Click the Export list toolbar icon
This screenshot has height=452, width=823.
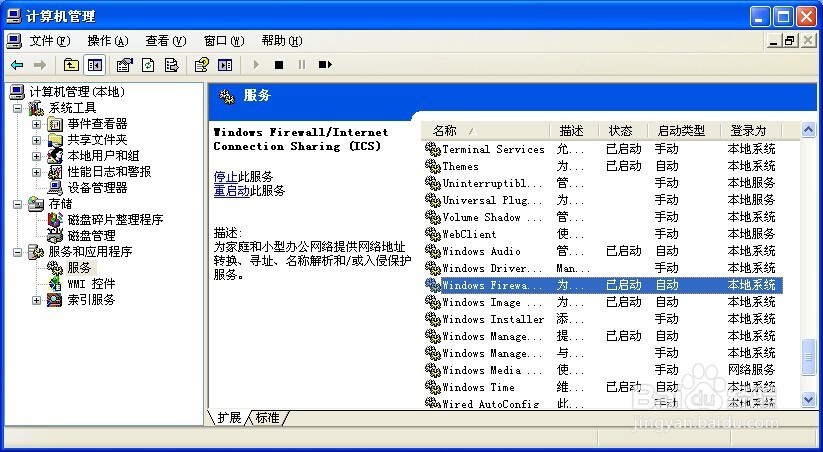172,65
